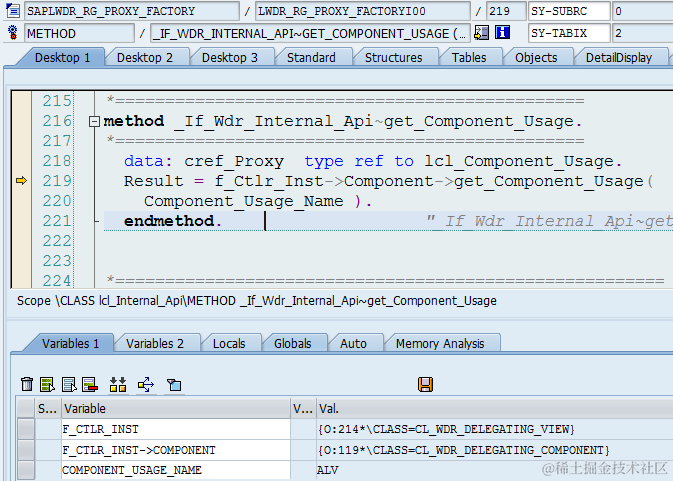
Task: Switch to Variables 2 tab
Action: pyautogui.click(x=155, y=343)
